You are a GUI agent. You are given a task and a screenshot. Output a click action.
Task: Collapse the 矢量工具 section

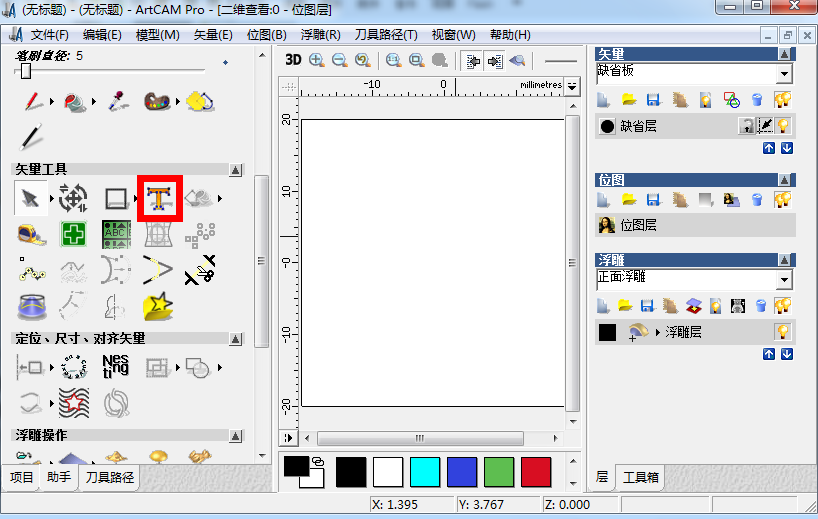[x=235, y=170]
